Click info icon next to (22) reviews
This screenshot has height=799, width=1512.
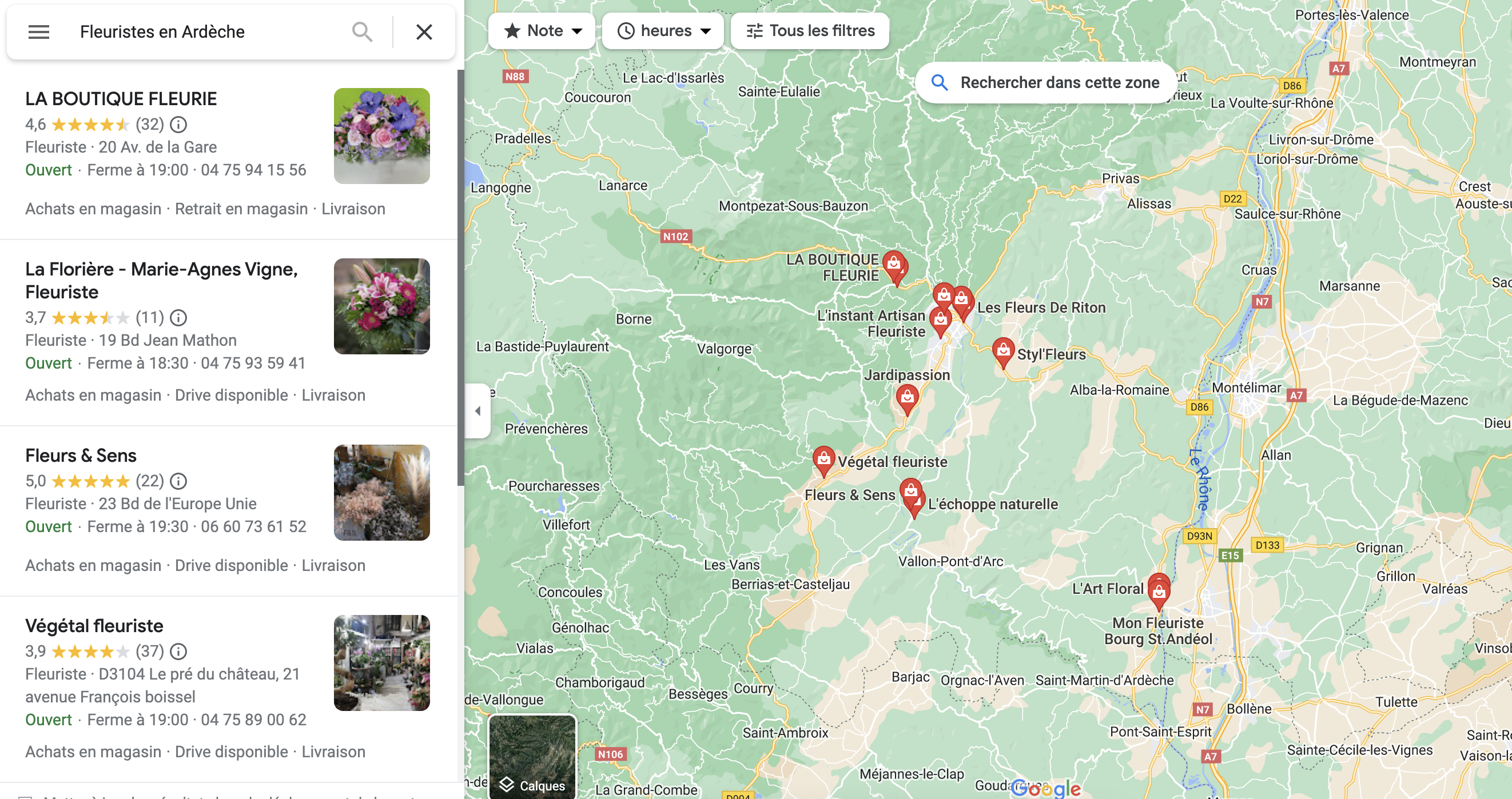[x=178, y=481]
